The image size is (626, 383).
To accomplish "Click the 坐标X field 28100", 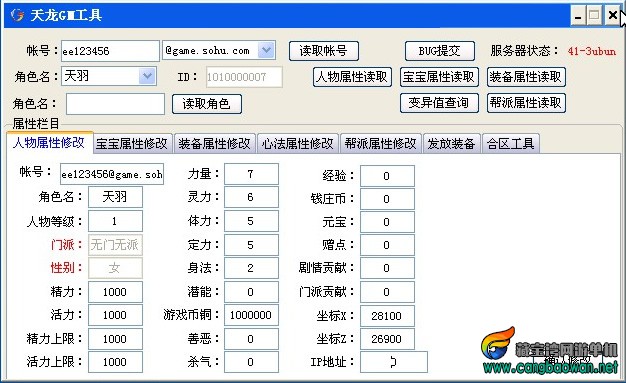I will [387, 316].
